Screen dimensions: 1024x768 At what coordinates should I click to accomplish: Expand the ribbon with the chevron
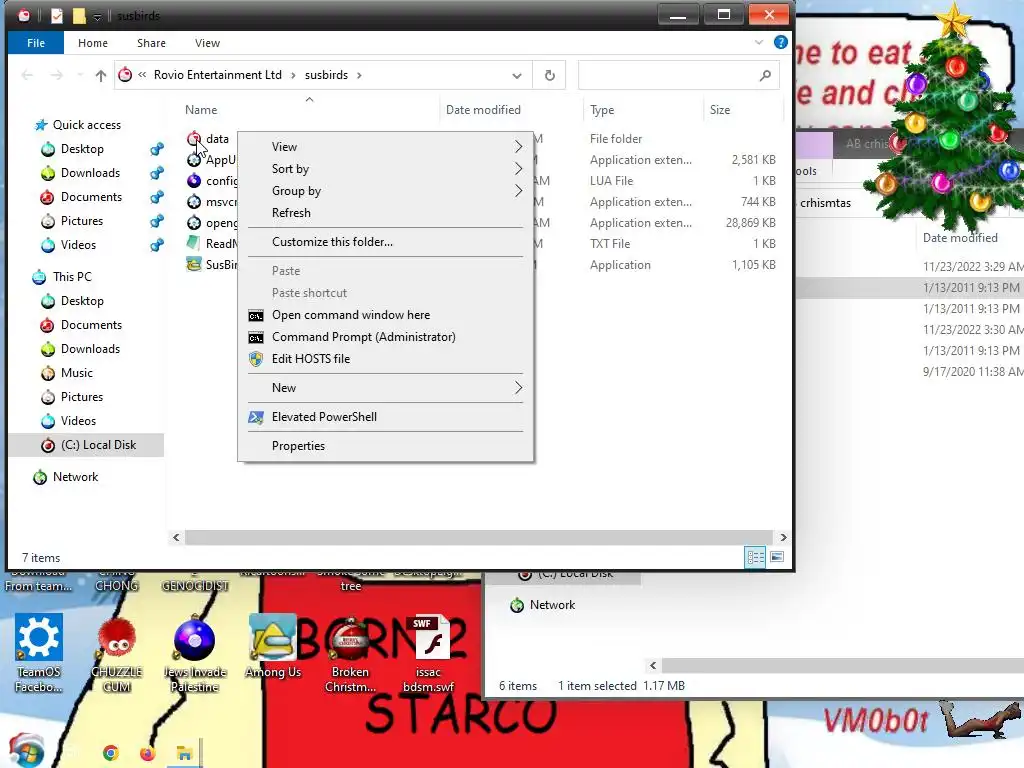tap(758, 42)
